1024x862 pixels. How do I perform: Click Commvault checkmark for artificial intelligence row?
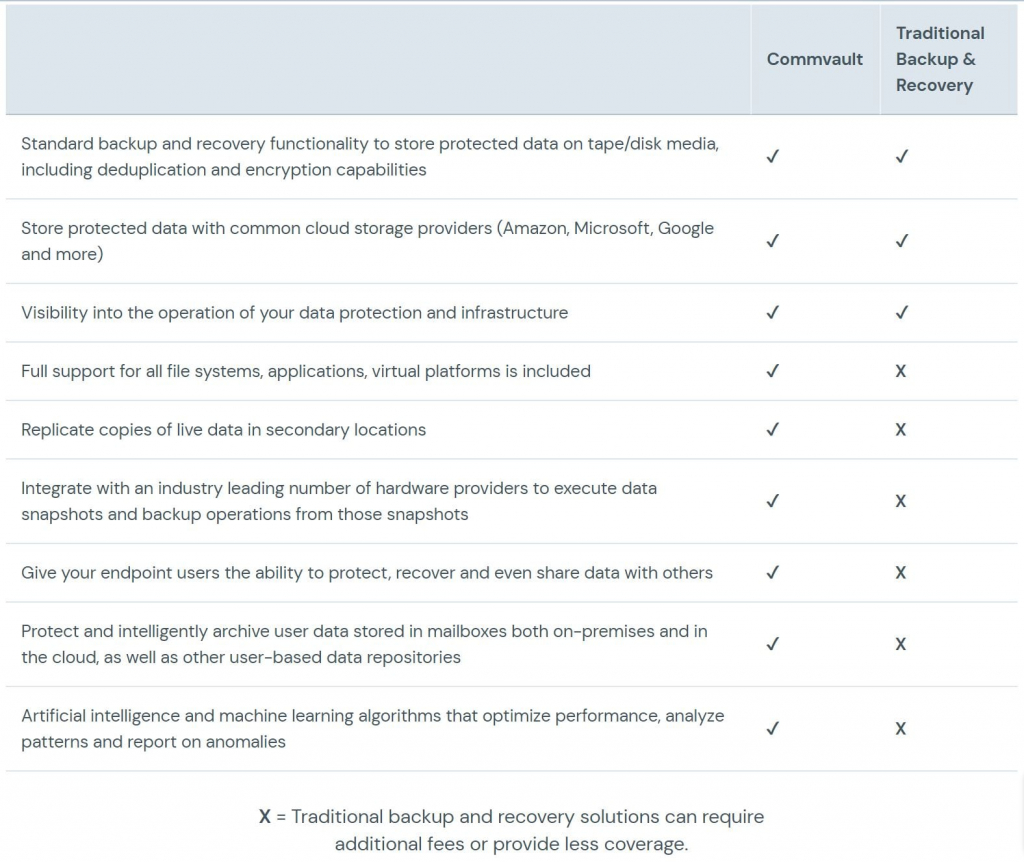[x=773, y=729]
